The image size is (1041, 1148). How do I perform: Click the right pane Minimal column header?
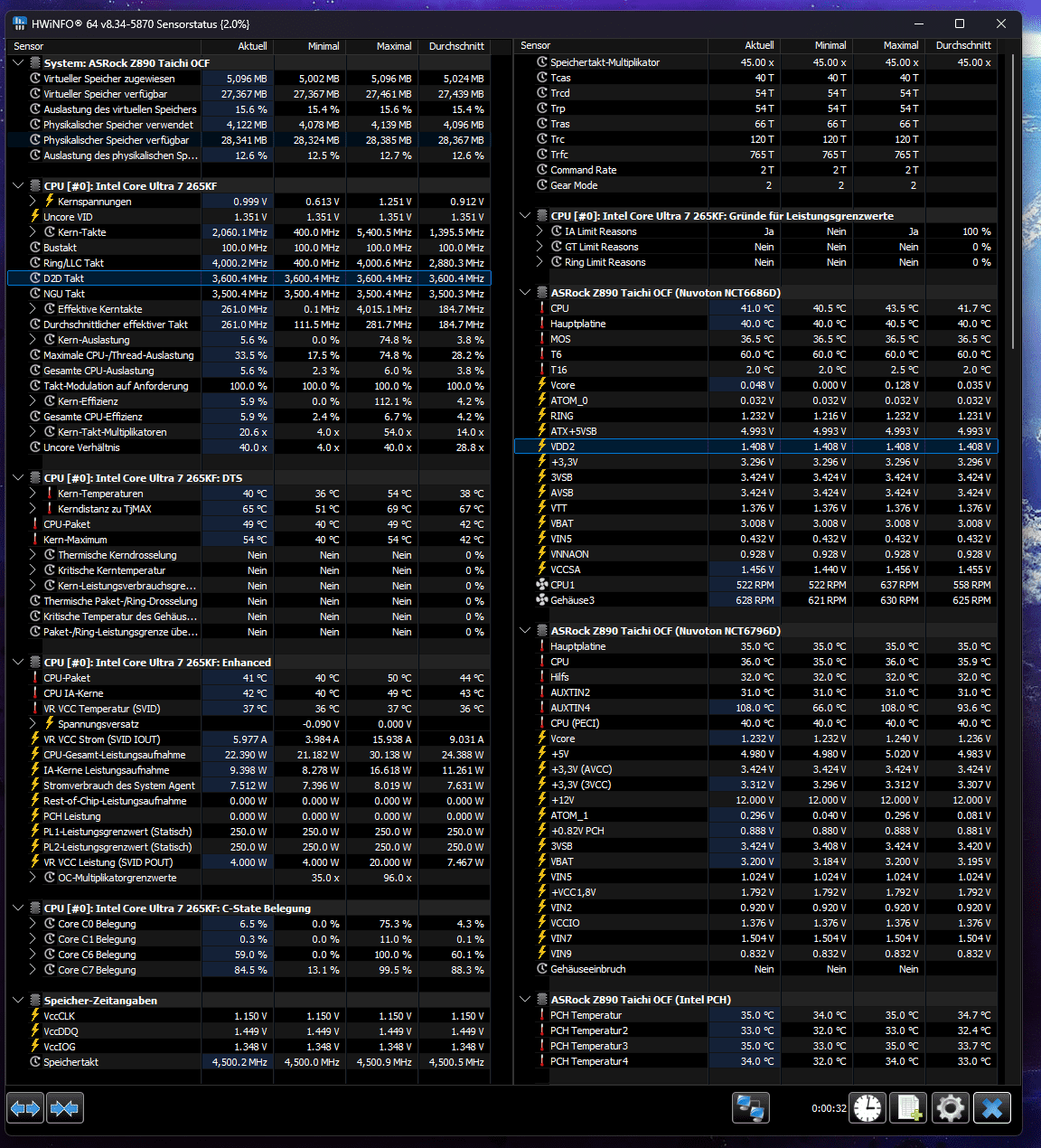coord(817,45)
